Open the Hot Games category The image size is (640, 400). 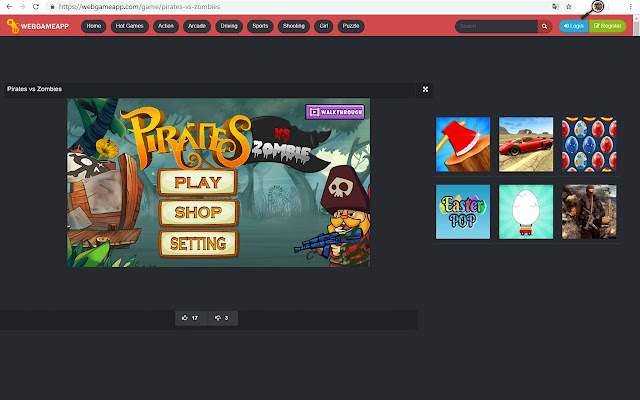[x=130, y=26]
